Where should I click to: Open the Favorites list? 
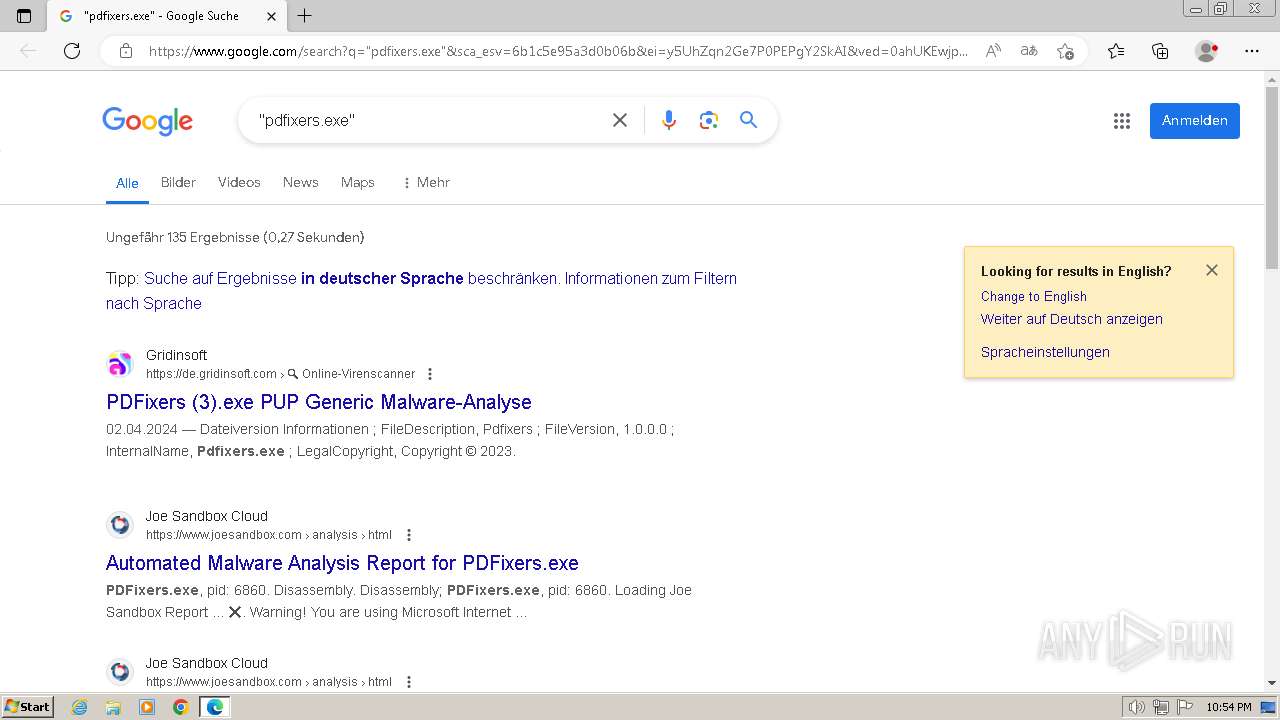[1116, 51]
